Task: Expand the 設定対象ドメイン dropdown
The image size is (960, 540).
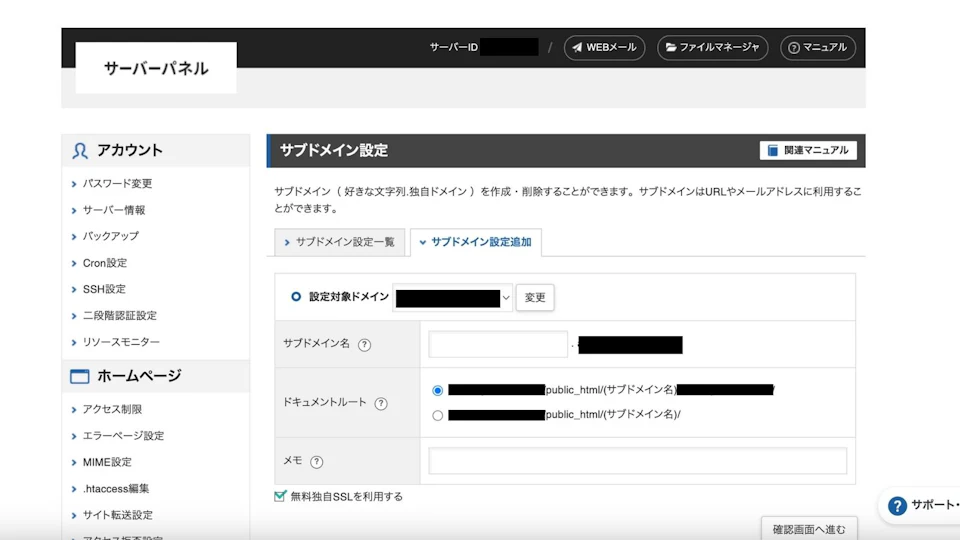Action: (452, 298)
